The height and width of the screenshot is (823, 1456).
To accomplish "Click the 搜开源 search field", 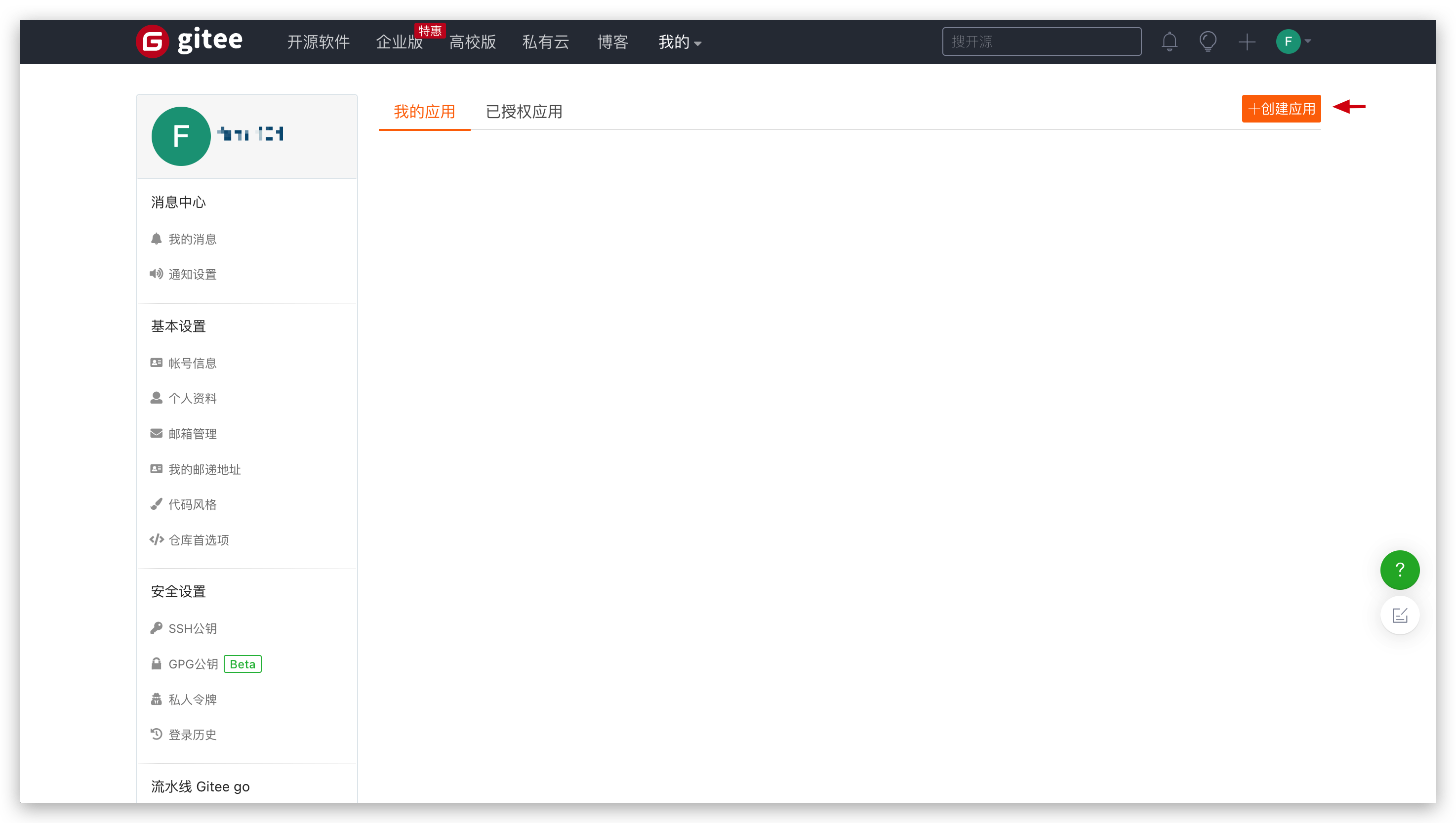I will click(x=1041, y=42).
